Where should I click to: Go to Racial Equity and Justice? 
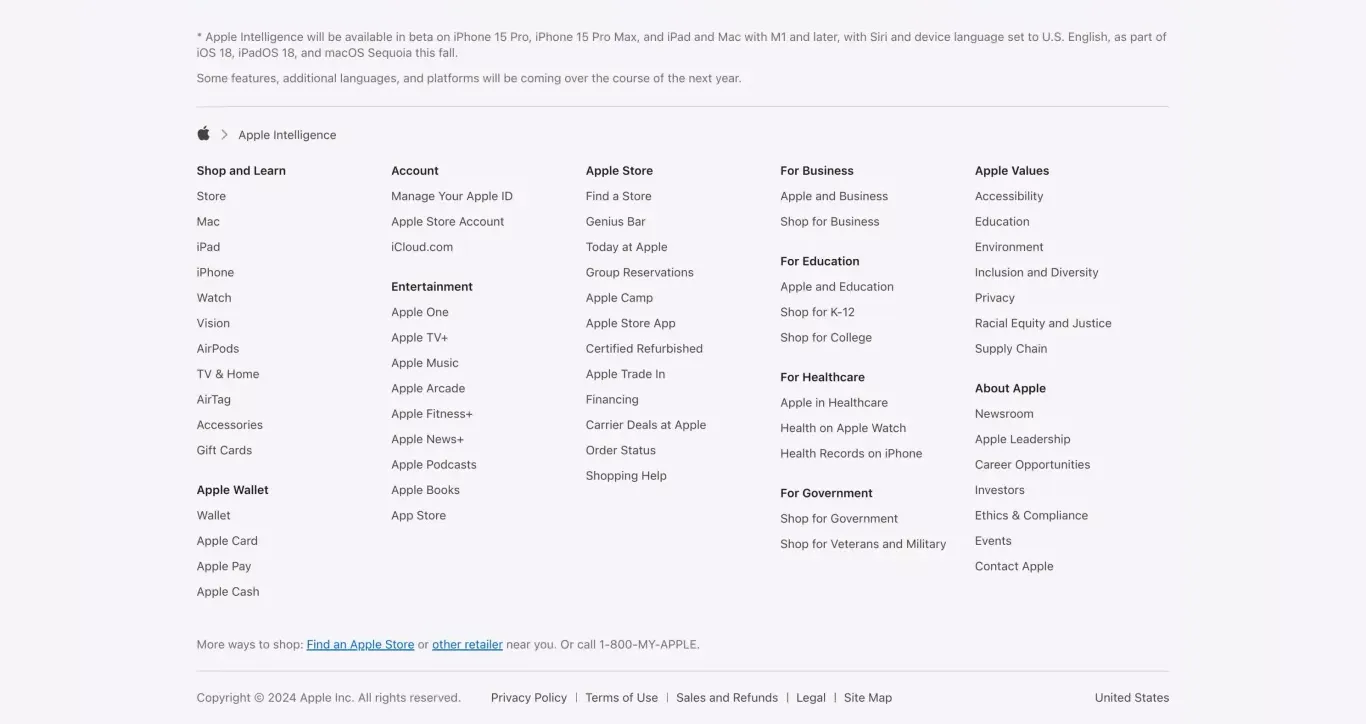pyautogui.click(x=1043, y=323)
